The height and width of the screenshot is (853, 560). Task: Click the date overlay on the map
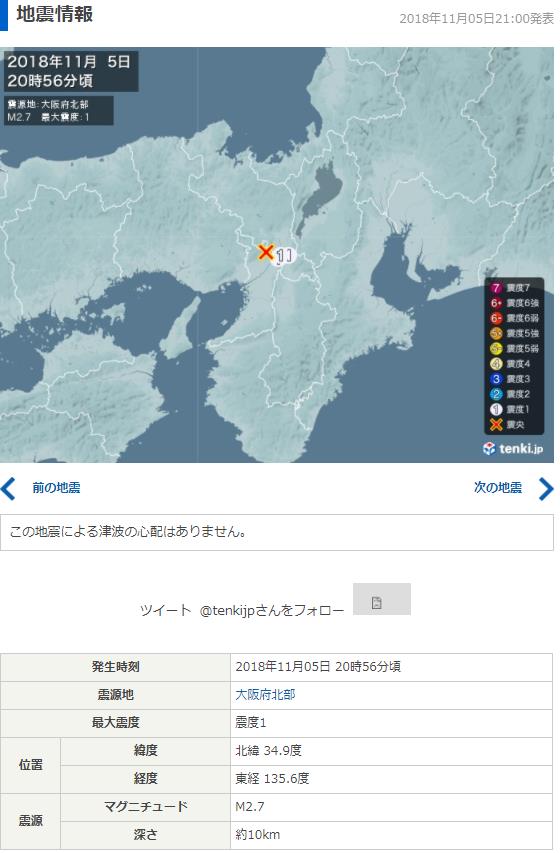(x=70, y=71)
